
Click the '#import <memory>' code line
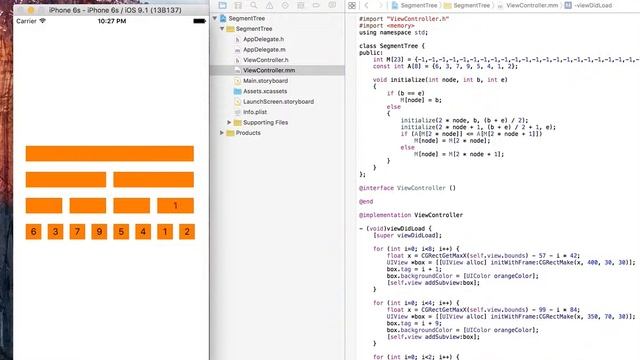387,26
